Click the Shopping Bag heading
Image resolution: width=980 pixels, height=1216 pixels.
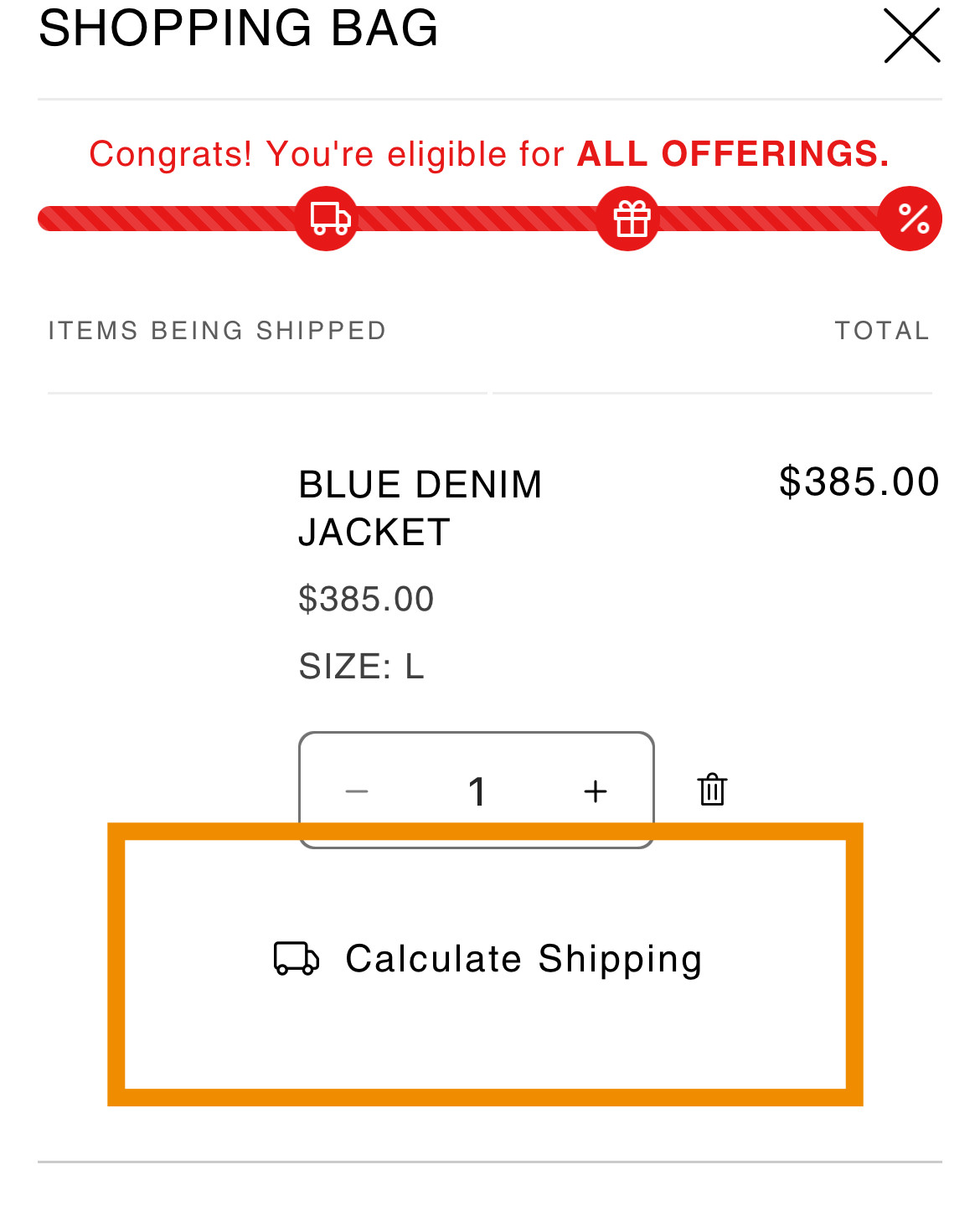click(239, 28)
